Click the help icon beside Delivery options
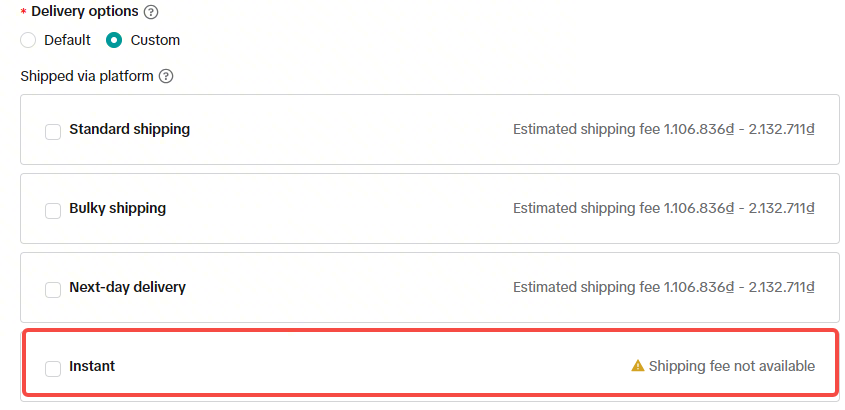Image resolution: width=845 pixels, height=410 pixels. coord(151,13)
